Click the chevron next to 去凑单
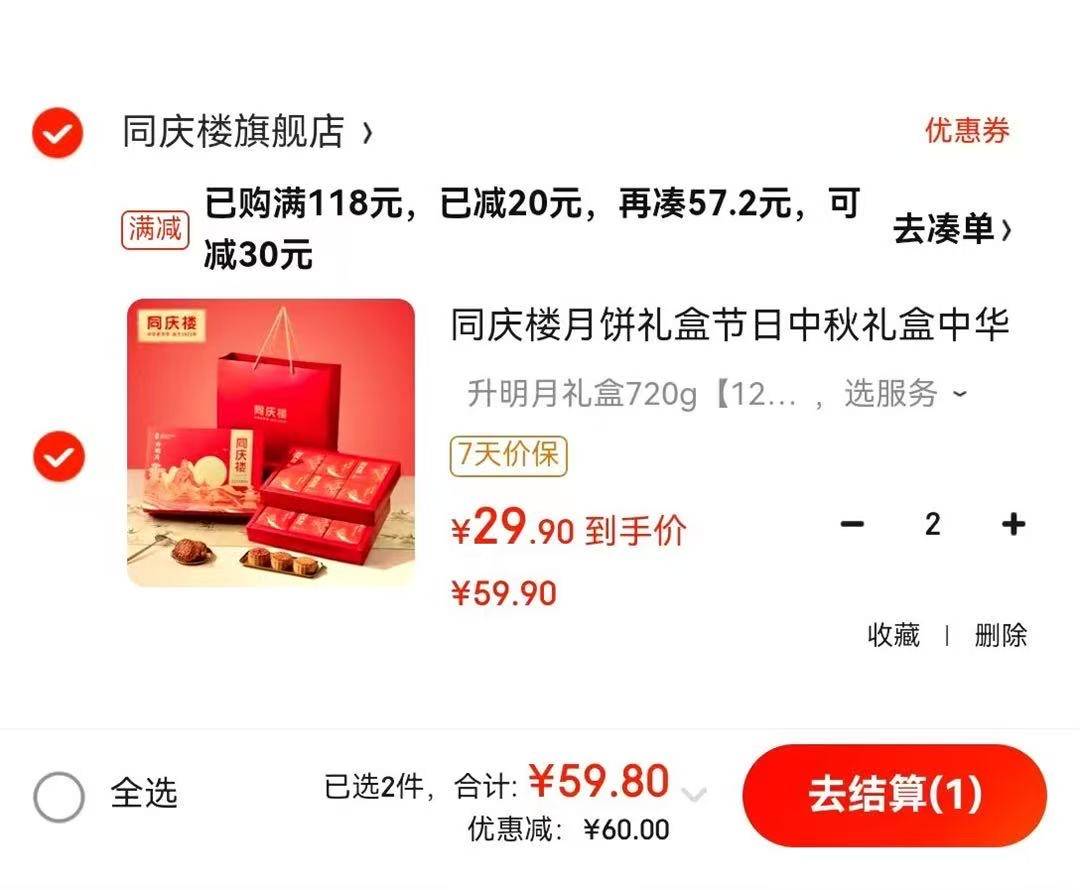Screen dimensions: 1080x890 click(1006, 229)
